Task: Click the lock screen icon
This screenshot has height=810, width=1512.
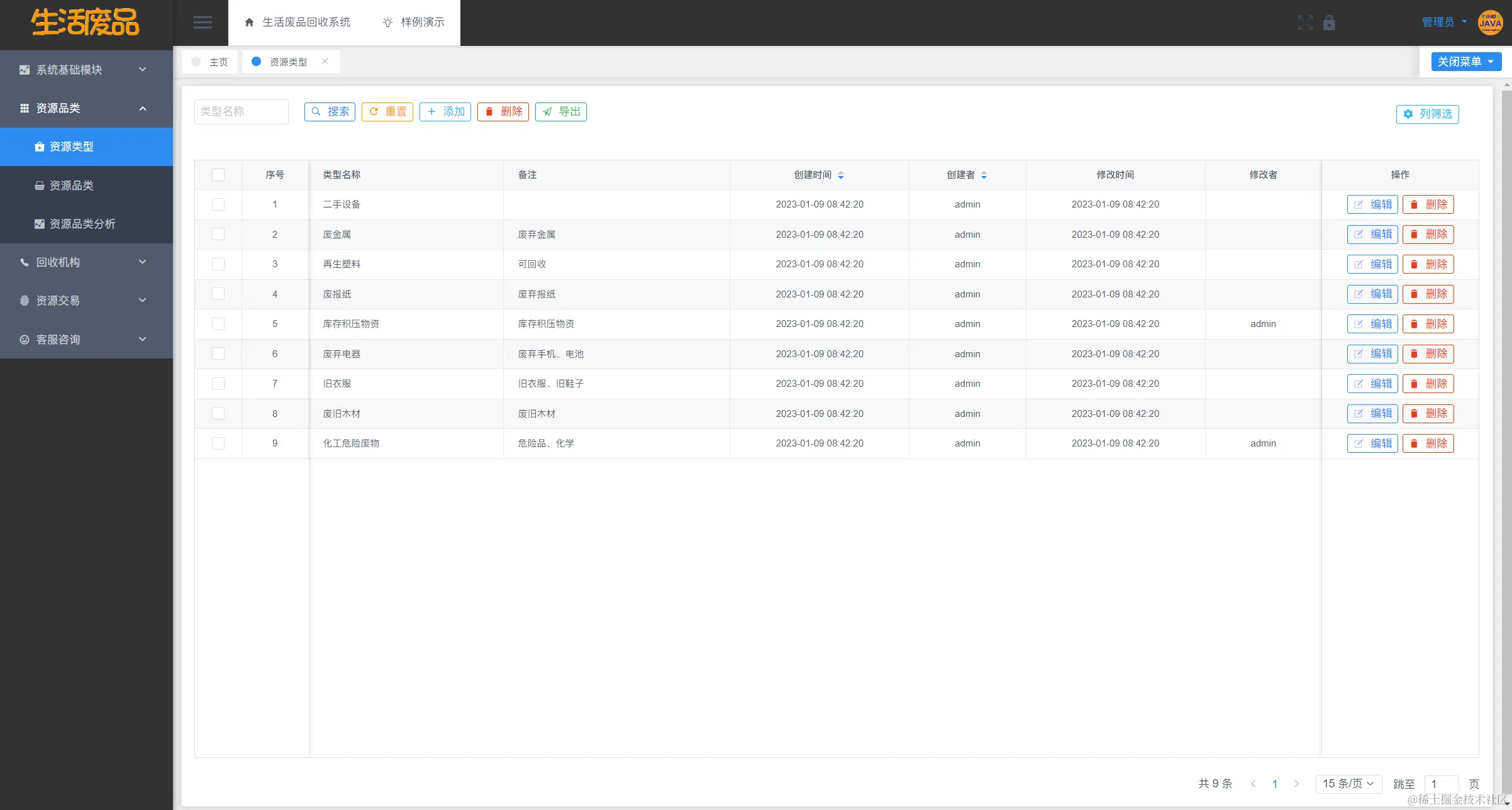Action: pyautogui.click(x=1329, y=23)
